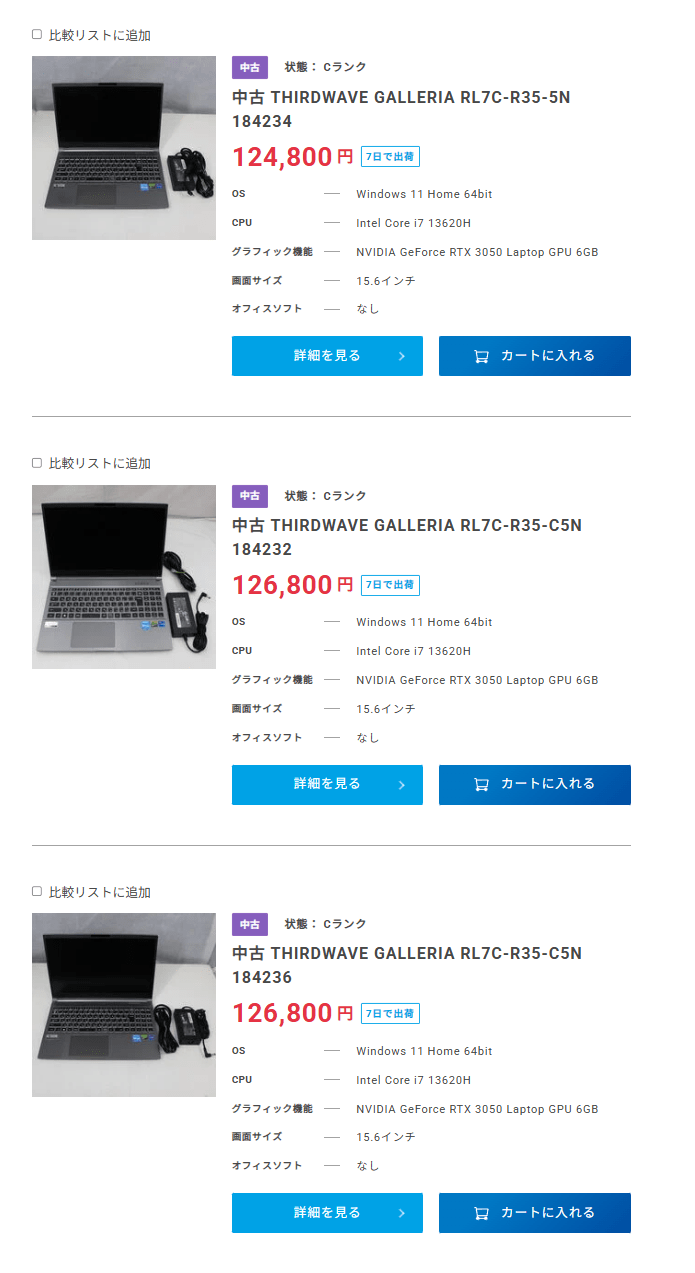Check 比較リストに追加 for GALLERIA 184232
Viewport: 695px width, 1273px height.
coord(37,463)
